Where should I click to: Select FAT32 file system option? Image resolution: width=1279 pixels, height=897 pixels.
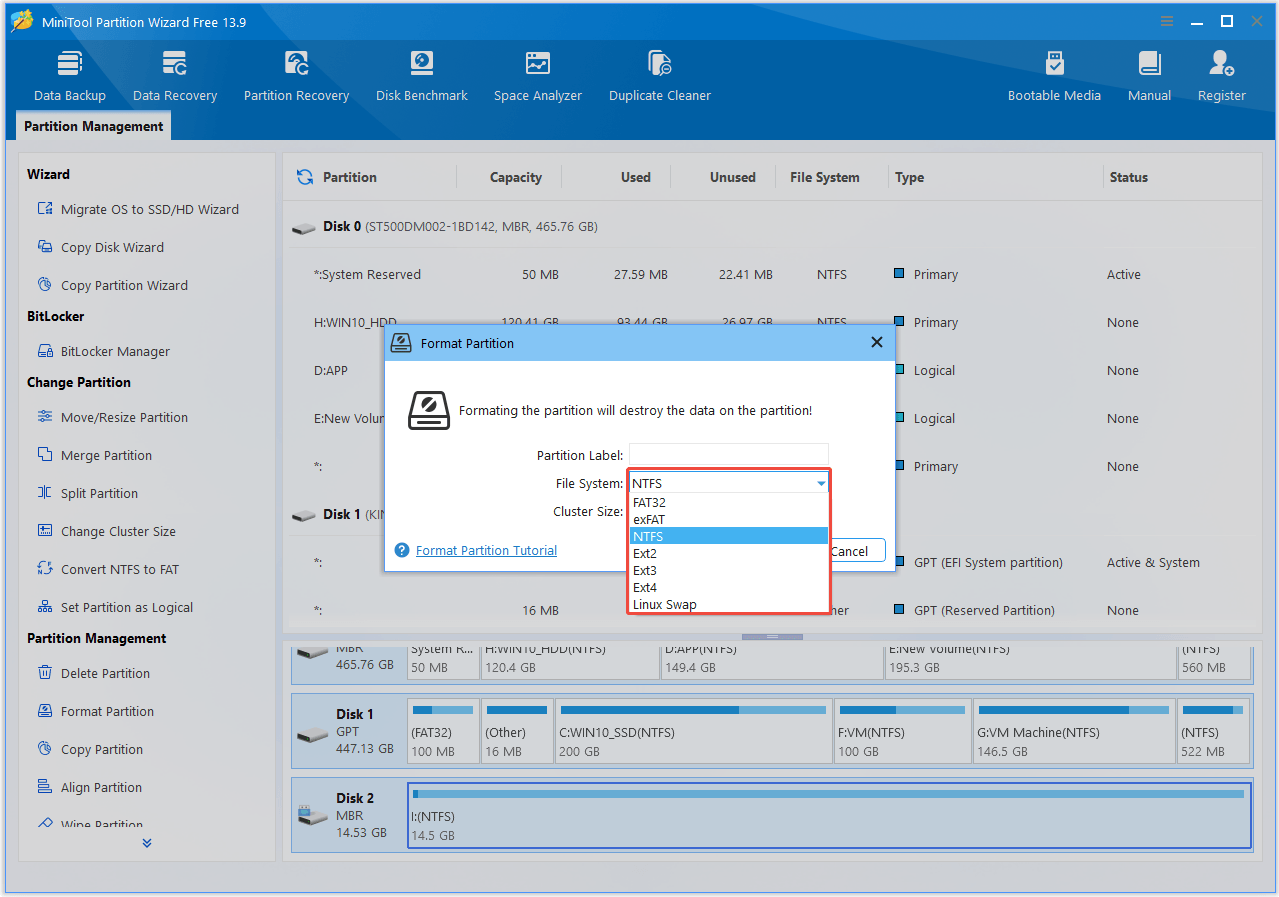pyautogui.click(x=729, y=502)
